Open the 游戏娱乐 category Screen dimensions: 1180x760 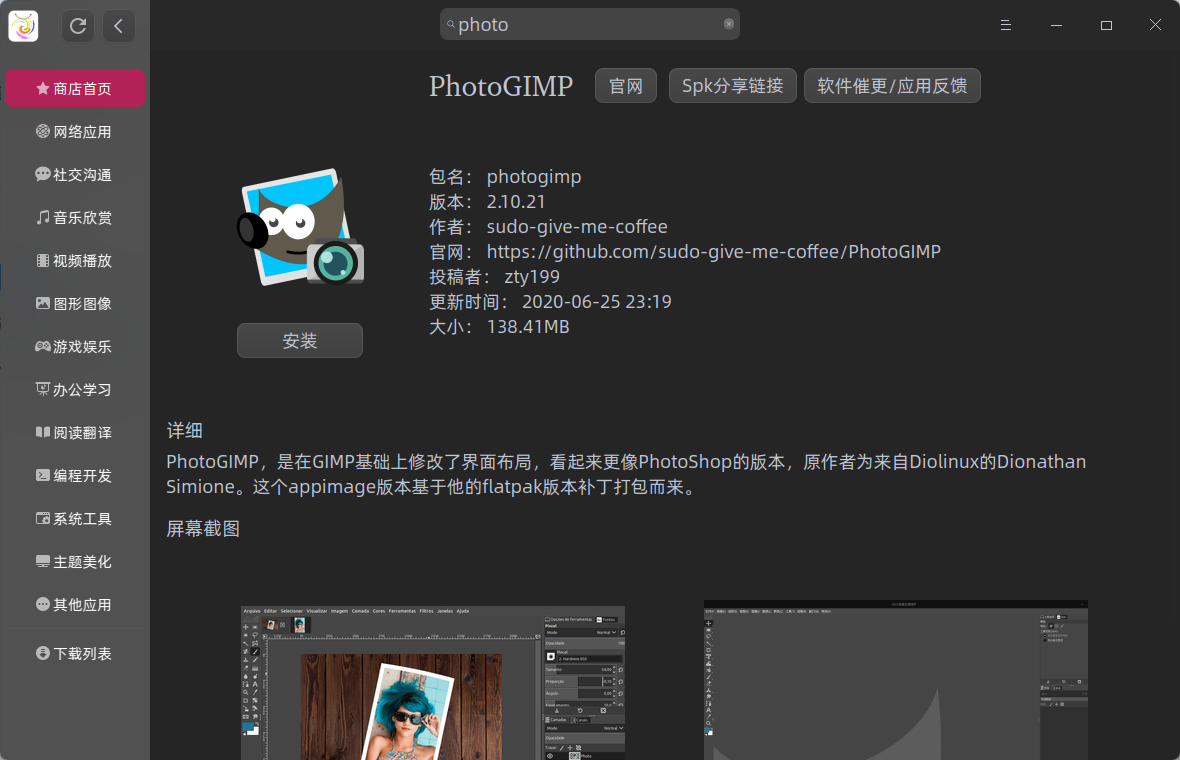pyautogui.click(x=75, y=346)
